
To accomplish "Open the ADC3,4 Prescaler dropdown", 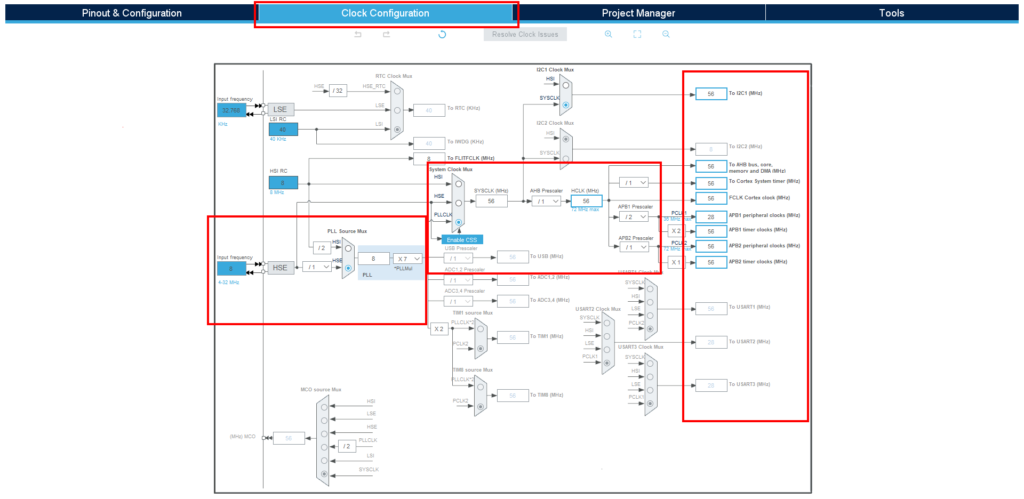I will coord(458,301).
